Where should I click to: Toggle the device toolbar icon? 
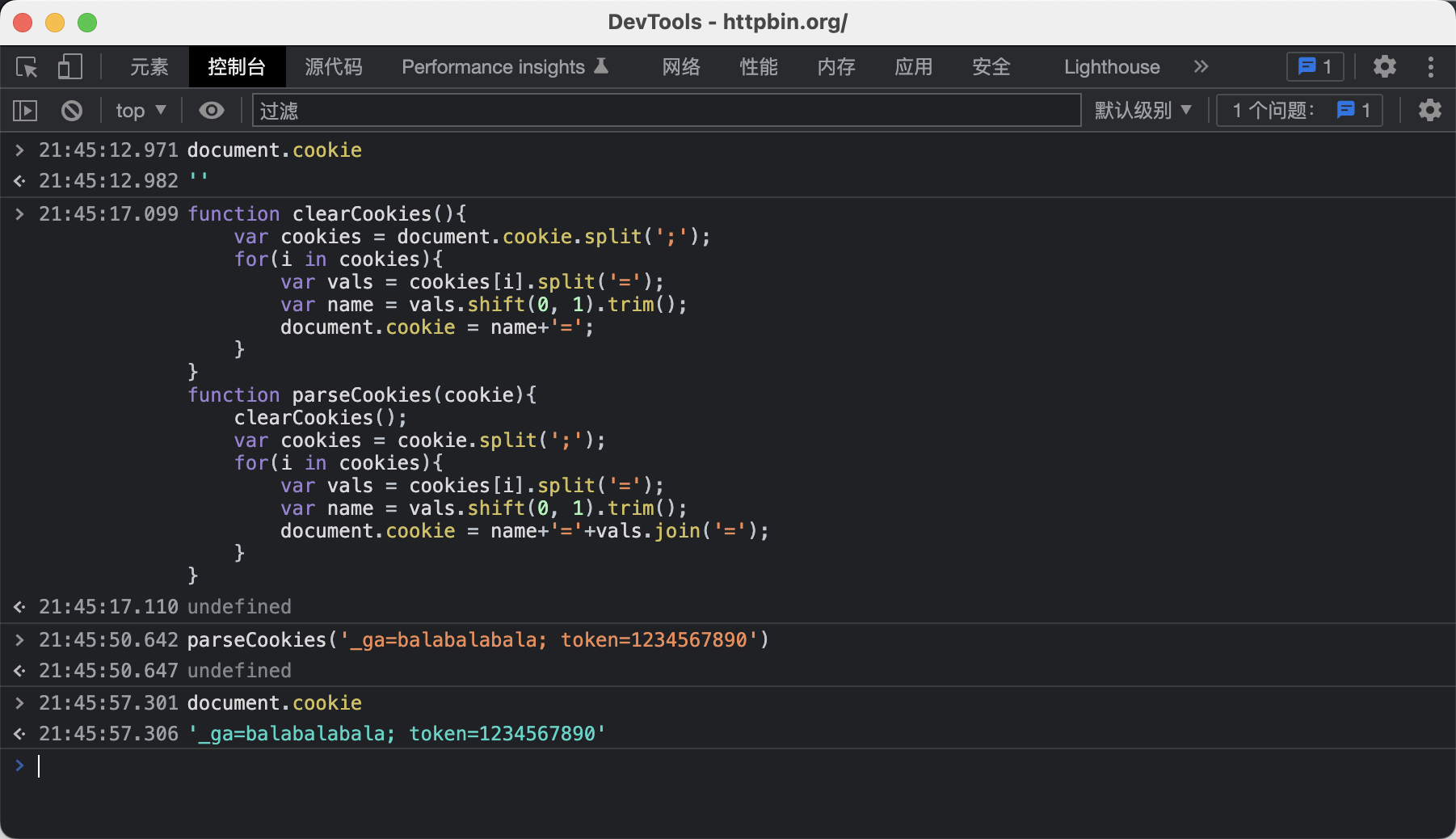[x=69, y=67]
